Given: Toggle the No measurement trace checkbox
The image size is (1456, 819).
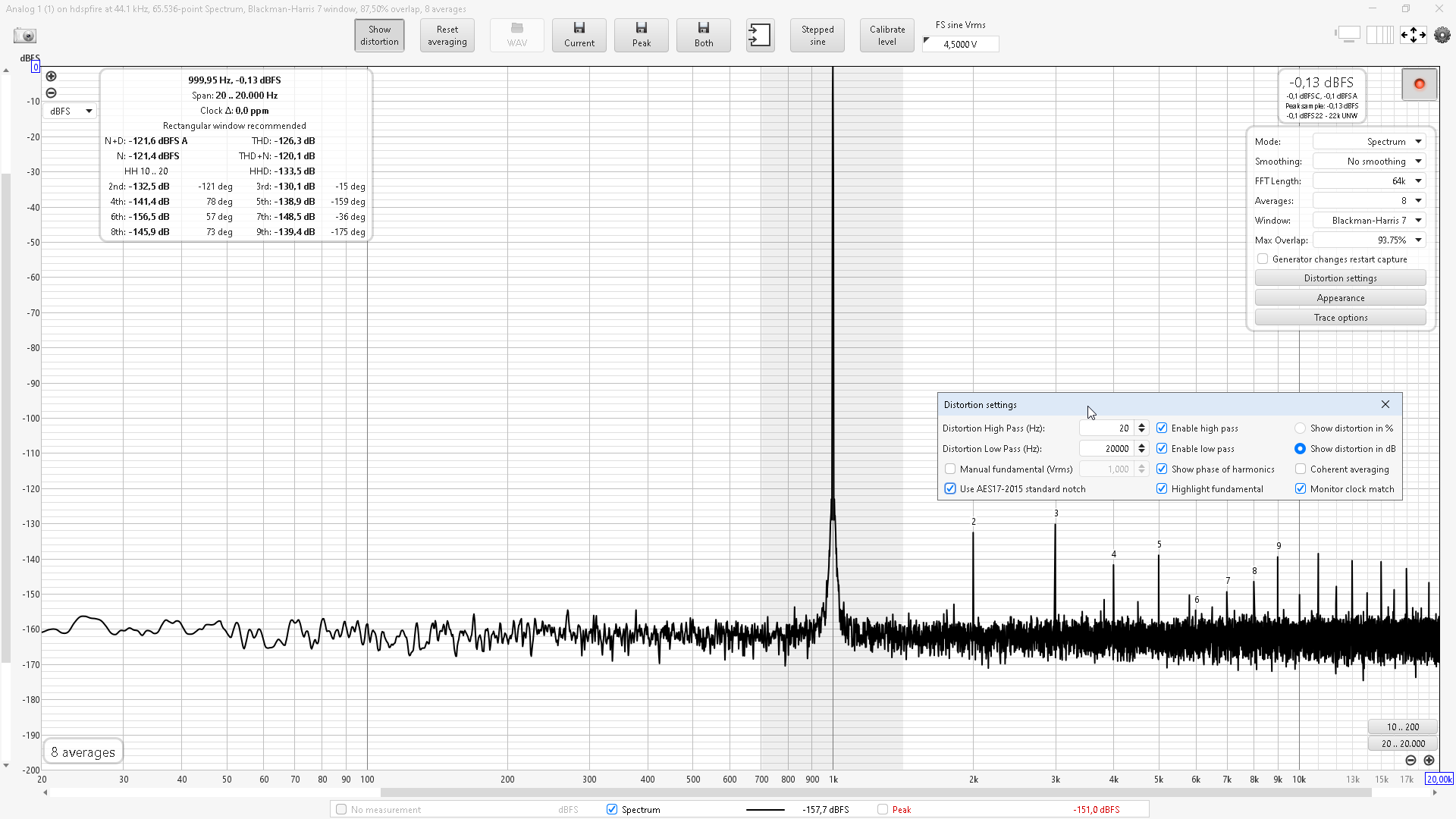Looking at the screenshot, I should tap(341, 809).
